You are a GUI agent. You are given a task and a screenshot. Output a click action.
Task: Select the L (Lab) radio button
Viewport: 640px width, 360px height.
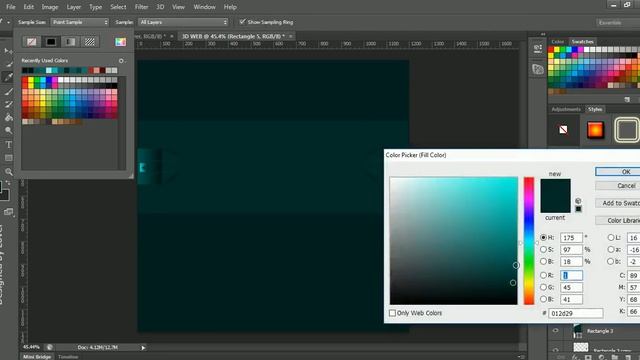point(611,237)
